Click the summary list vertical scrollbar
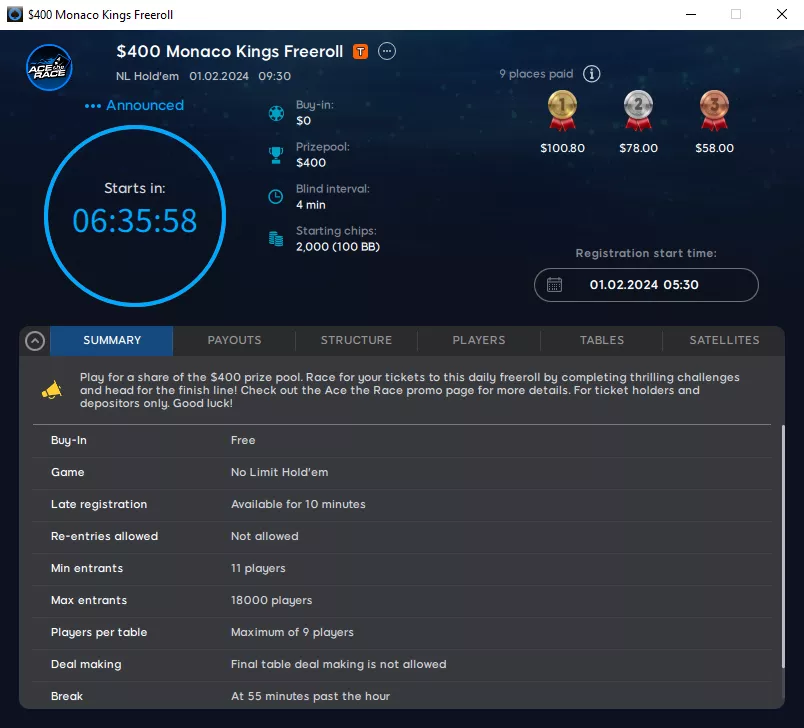This screenshot has height=728, width=804. [783, 547]
